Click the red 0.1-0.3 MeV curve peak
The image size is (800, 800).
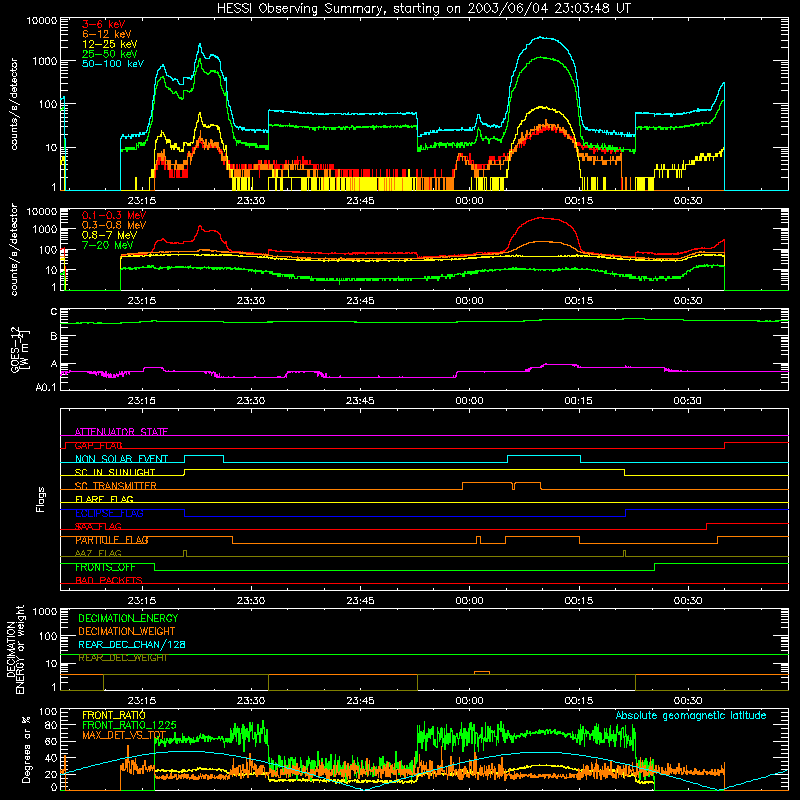pyautogui.click(x=542, y=218)
